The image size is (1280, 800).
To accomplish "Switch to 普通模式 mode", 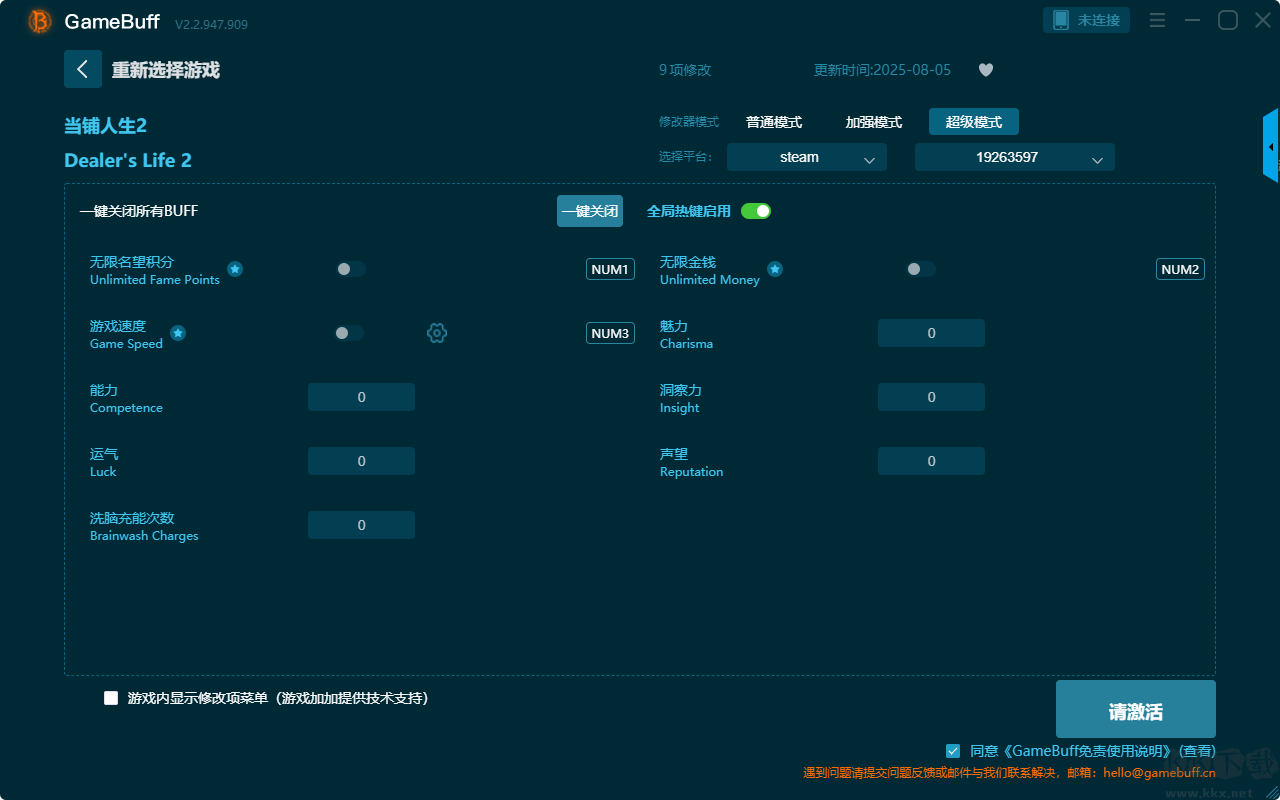I will pos(774,122).
